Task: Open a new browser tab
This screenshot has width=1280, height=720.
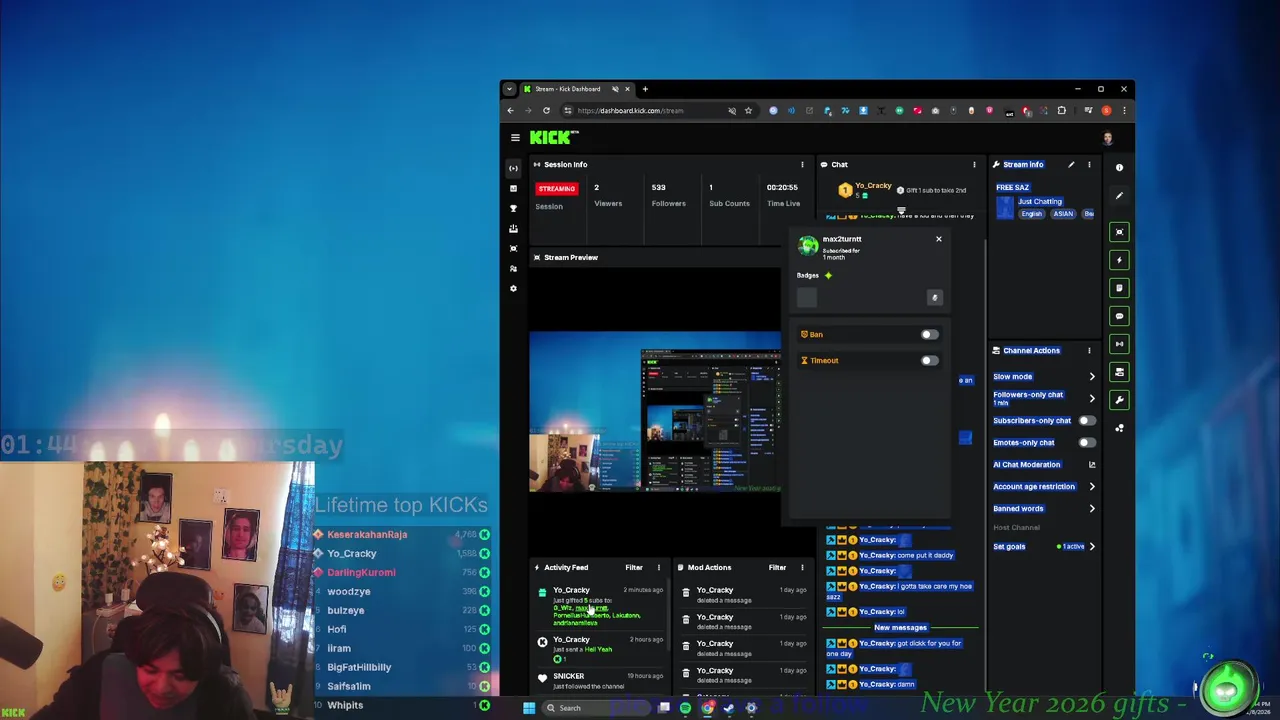Action: pyautogui.click(x=645, y=89)
